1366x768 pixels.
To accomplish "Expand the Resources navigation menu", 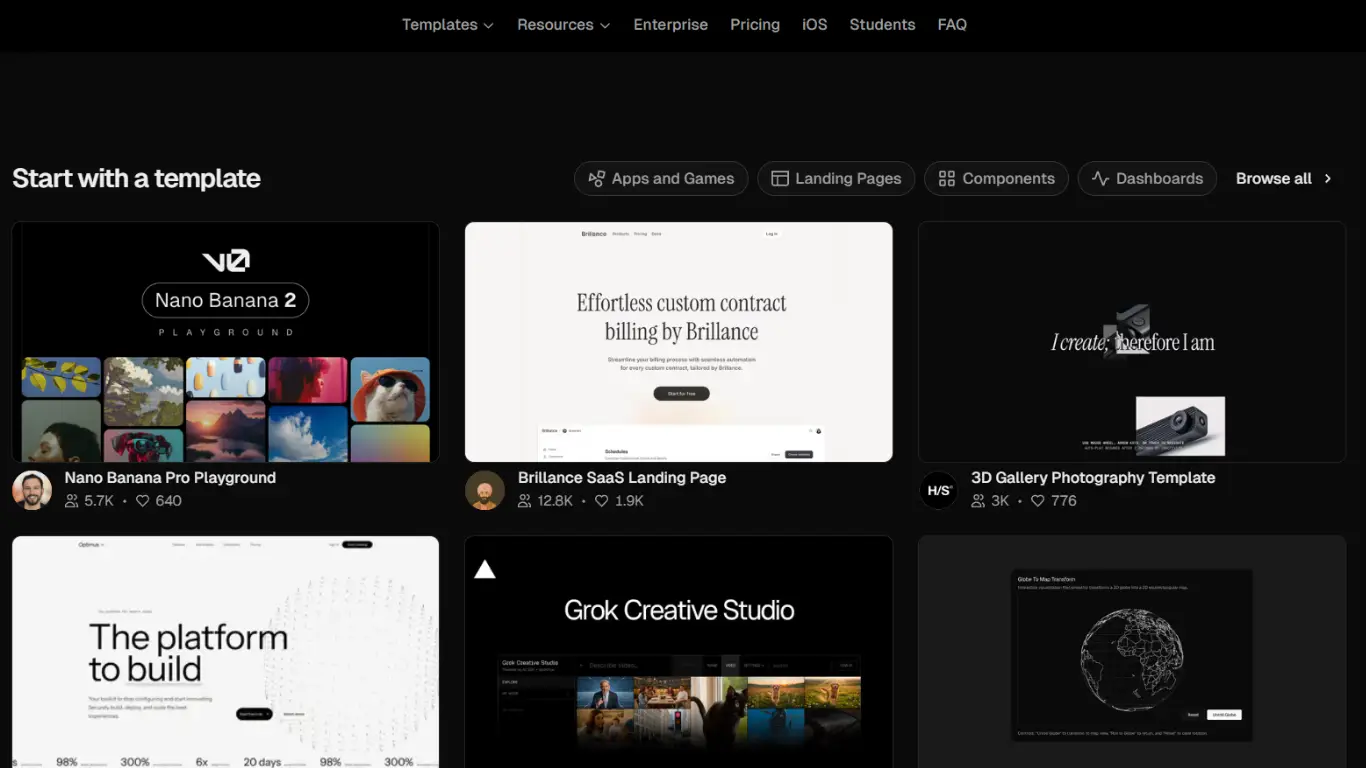I will [563, 25].
